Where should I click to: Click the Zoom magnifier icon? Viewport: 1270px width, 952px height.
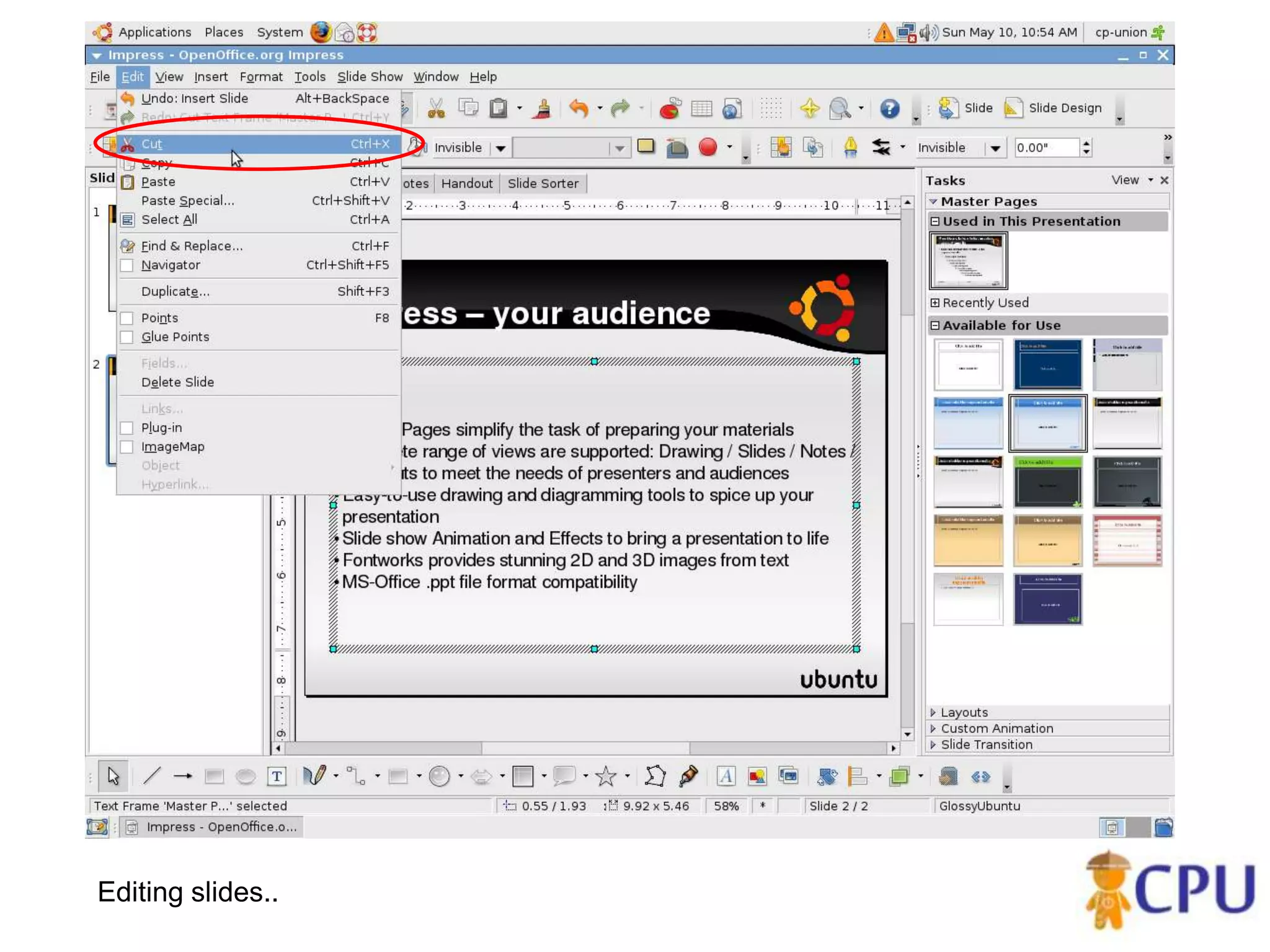tap(840, 108)
